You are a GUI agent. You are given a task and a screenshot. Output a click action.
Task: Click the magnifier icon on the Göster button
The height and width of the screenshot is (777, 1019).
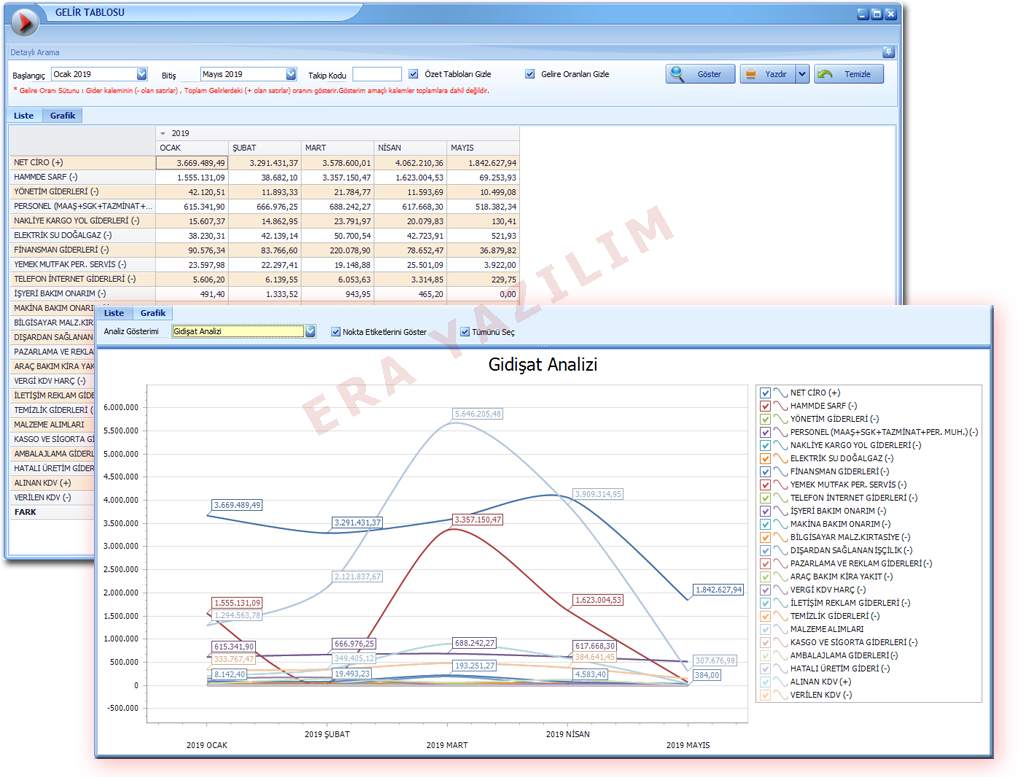click(x=678, y=74)
